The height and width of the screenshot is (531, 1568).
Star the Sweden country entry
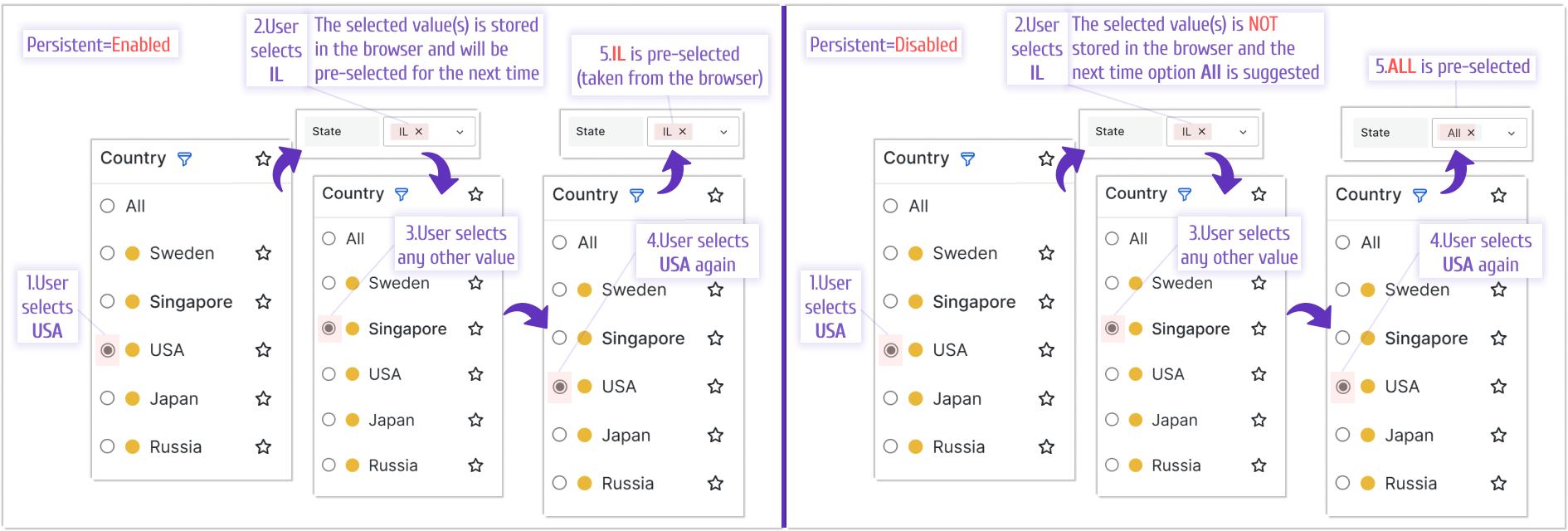263,253
